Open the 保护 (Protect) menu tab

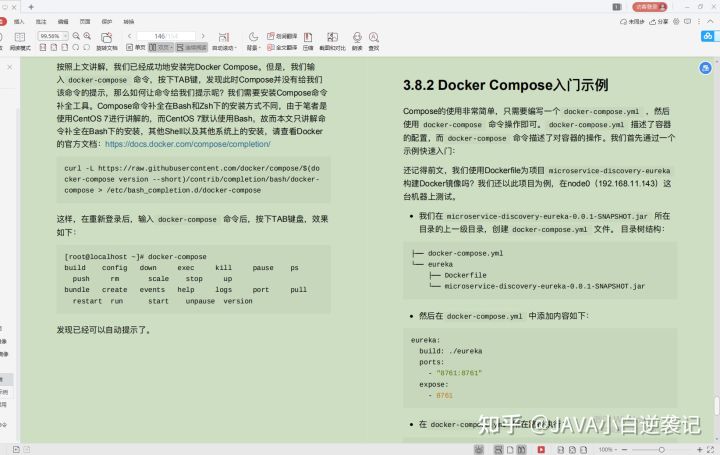coord(107,22)
